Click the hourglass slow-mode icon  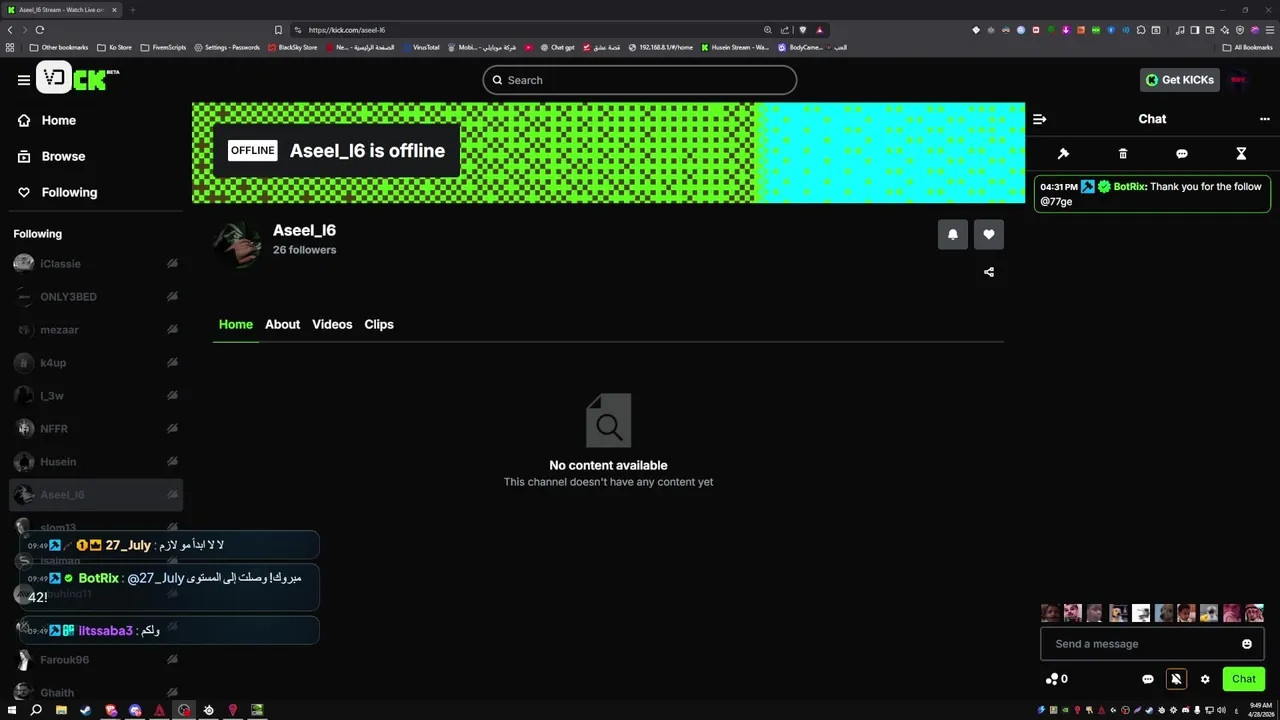click(x=1241, y=154)
